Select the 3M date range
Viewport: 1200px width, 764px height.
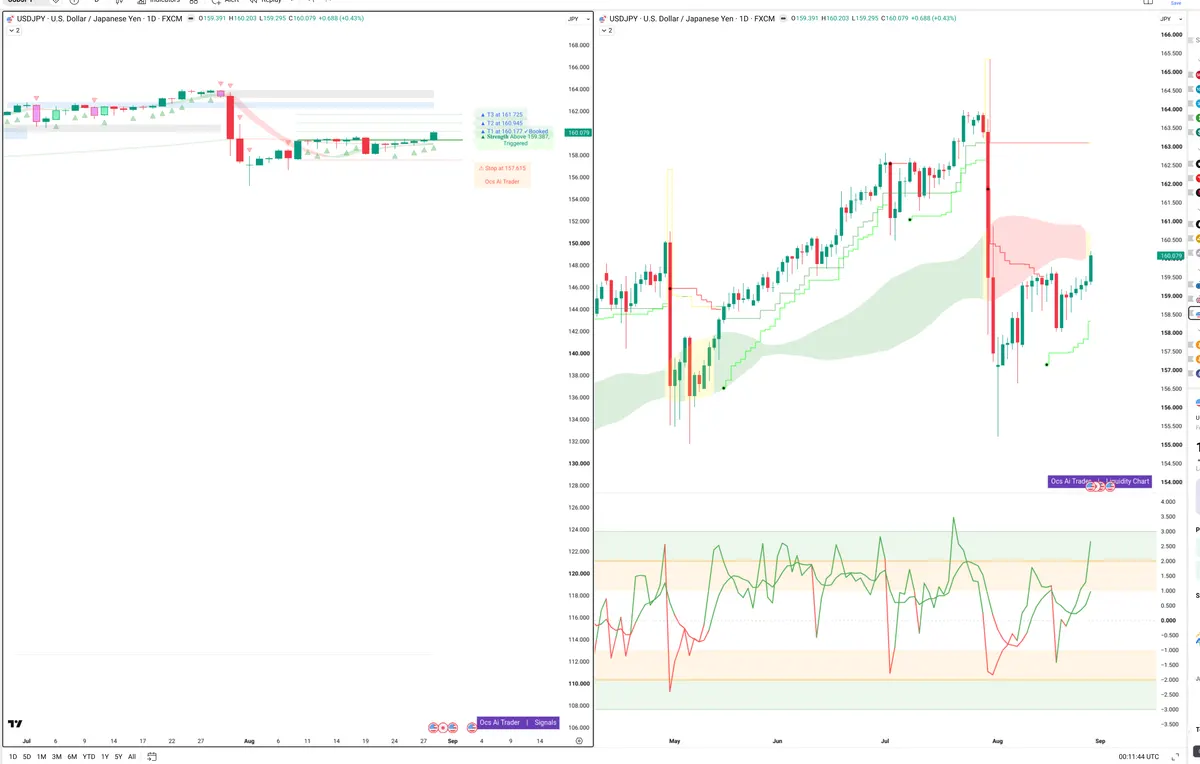tap(56, 757)
